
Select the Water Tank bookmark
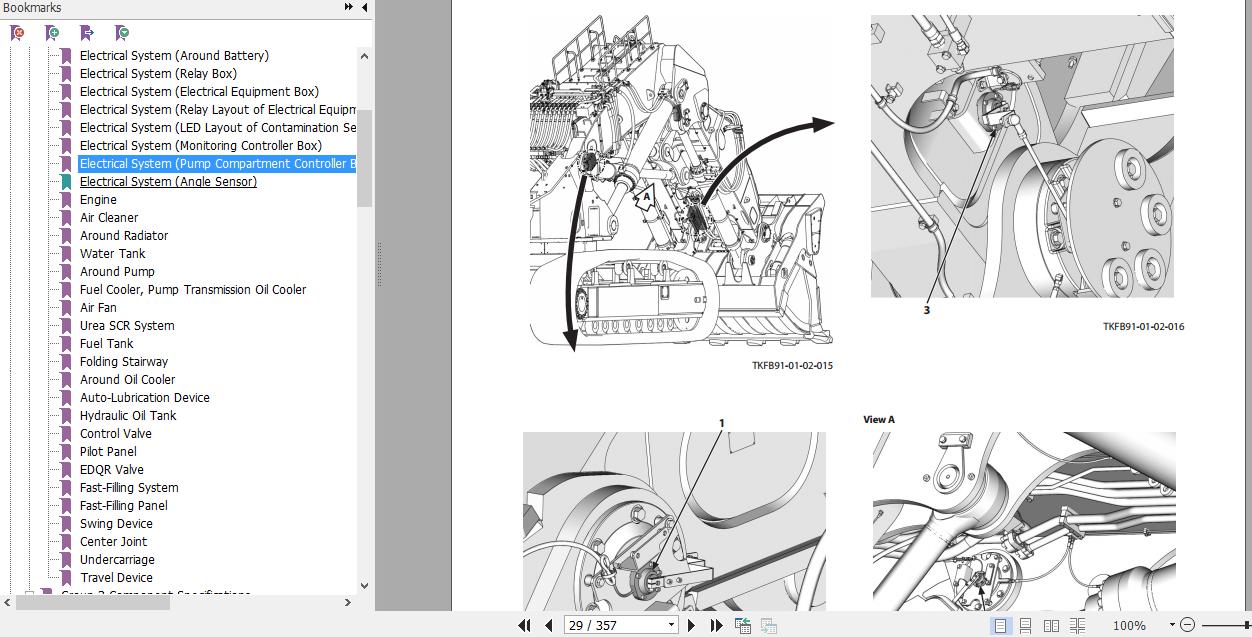[112, 253]
